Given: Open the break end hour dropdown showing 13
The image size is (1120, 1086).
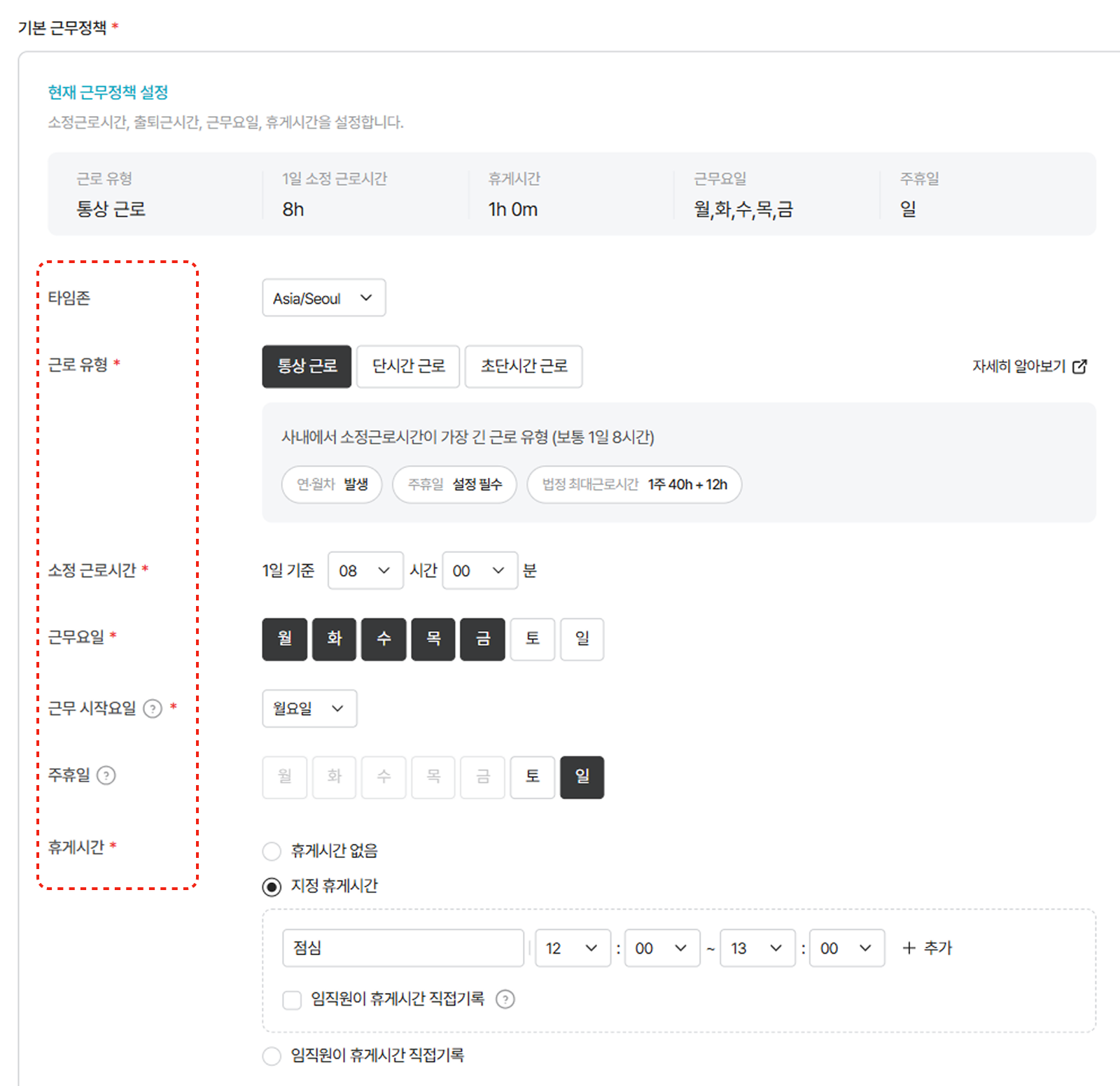Looking at the screenshot, I should tap(757, 948).
